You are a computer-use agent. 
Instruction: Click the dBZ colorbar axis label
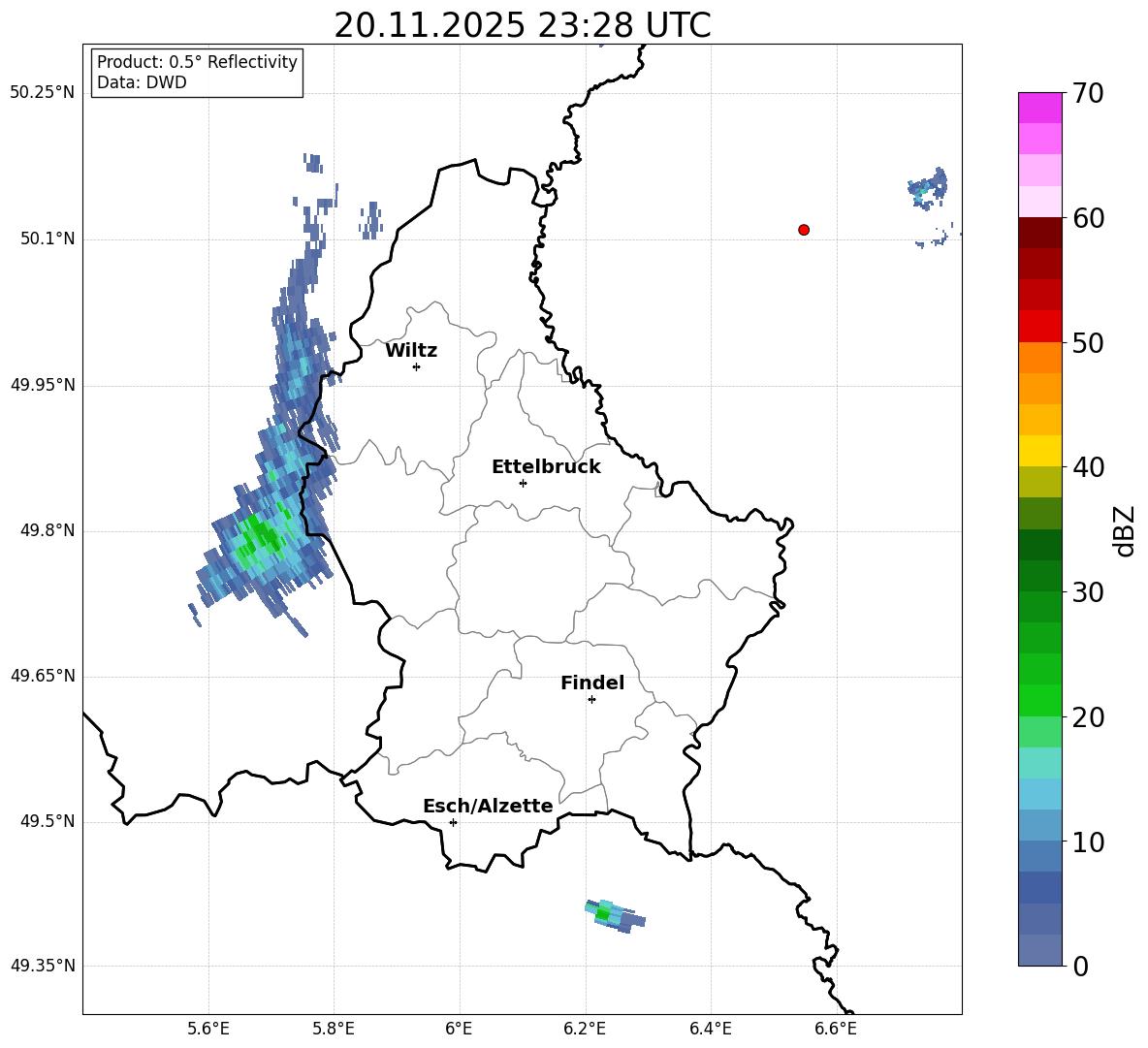click(x=1125, y=530)
